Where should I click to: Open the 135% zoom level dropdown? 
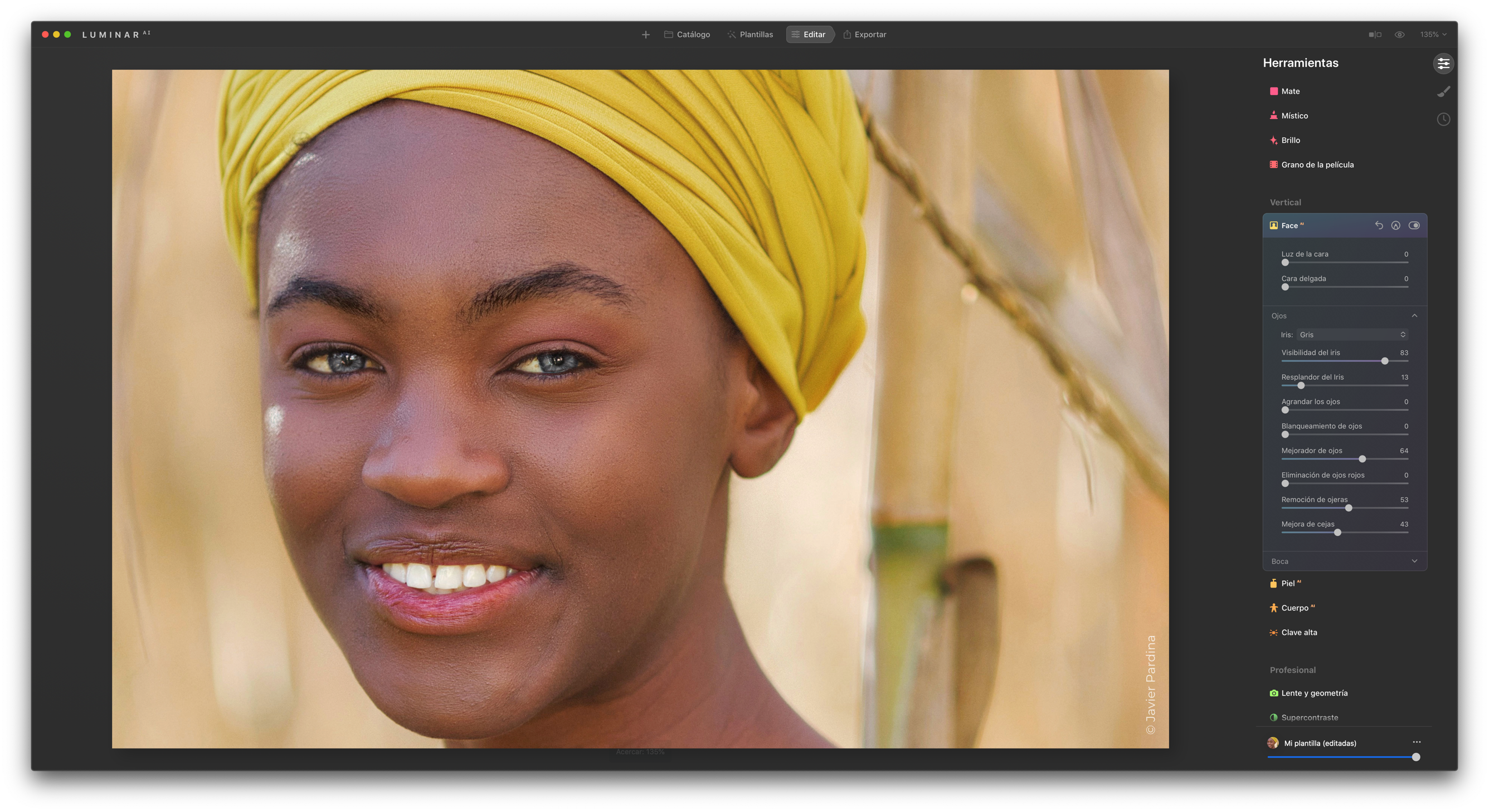coord(1433,35)
